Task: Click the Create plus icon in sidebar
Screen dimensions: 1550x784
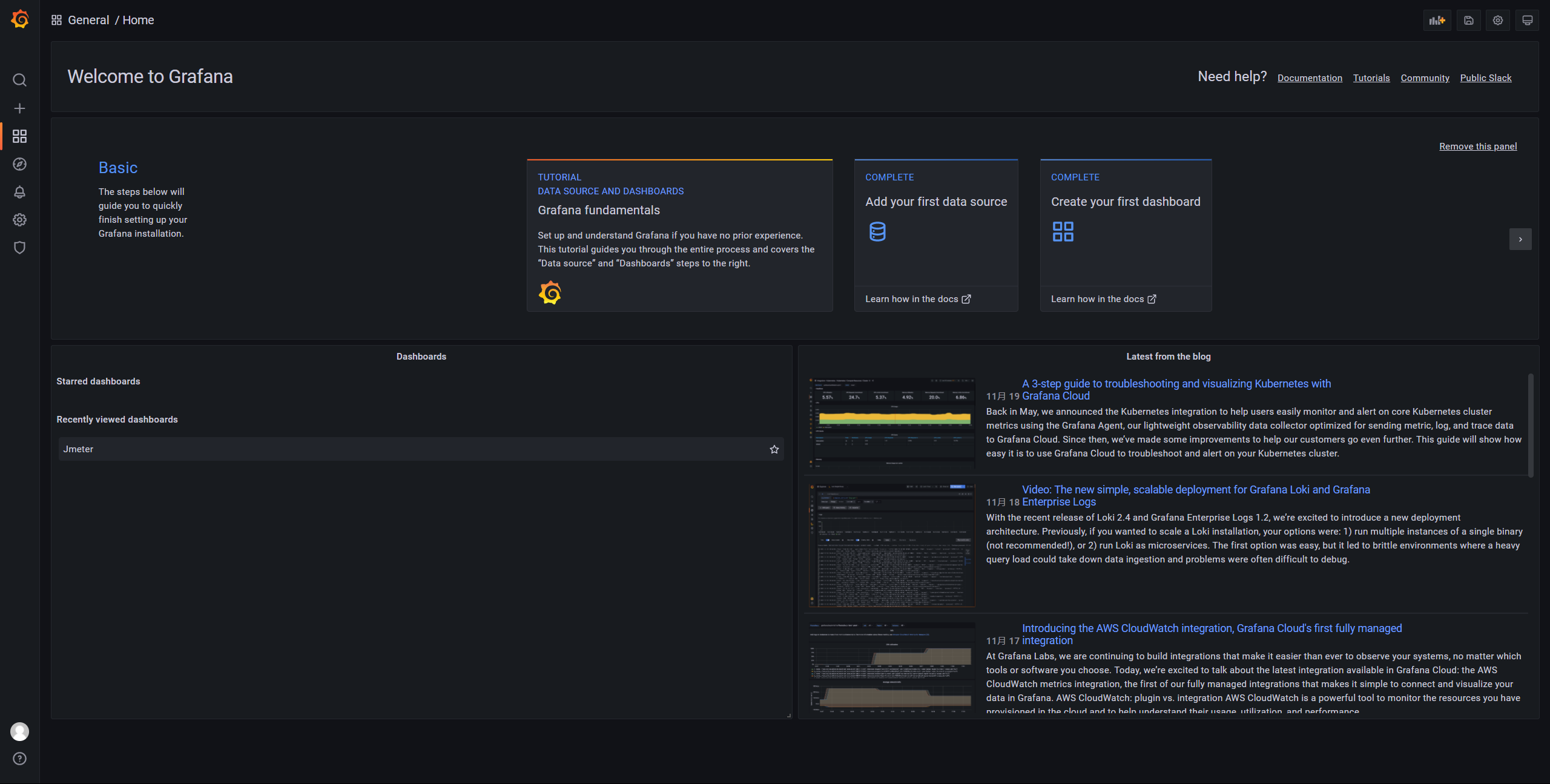Action: click(x=19, y=108)
